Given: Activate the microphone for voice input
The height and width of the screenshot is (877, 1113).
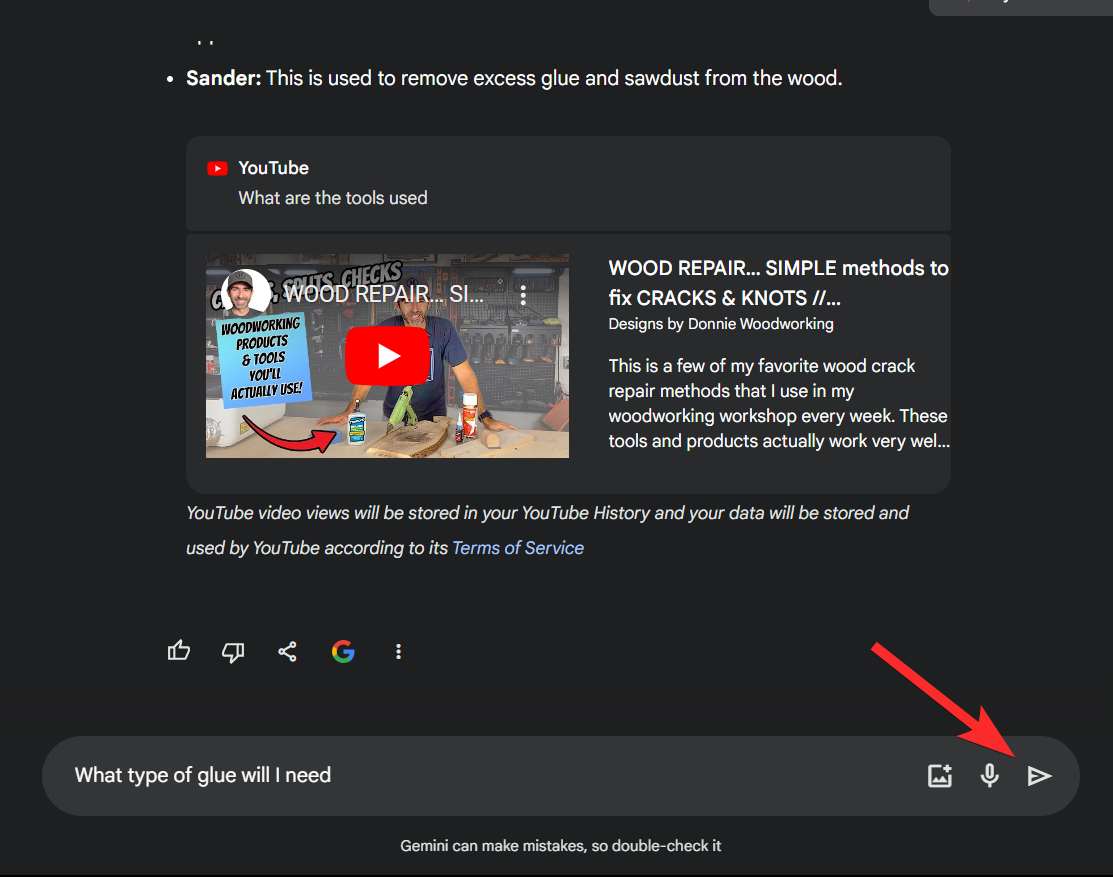Looking at the screenshot, I should (990, 776).
